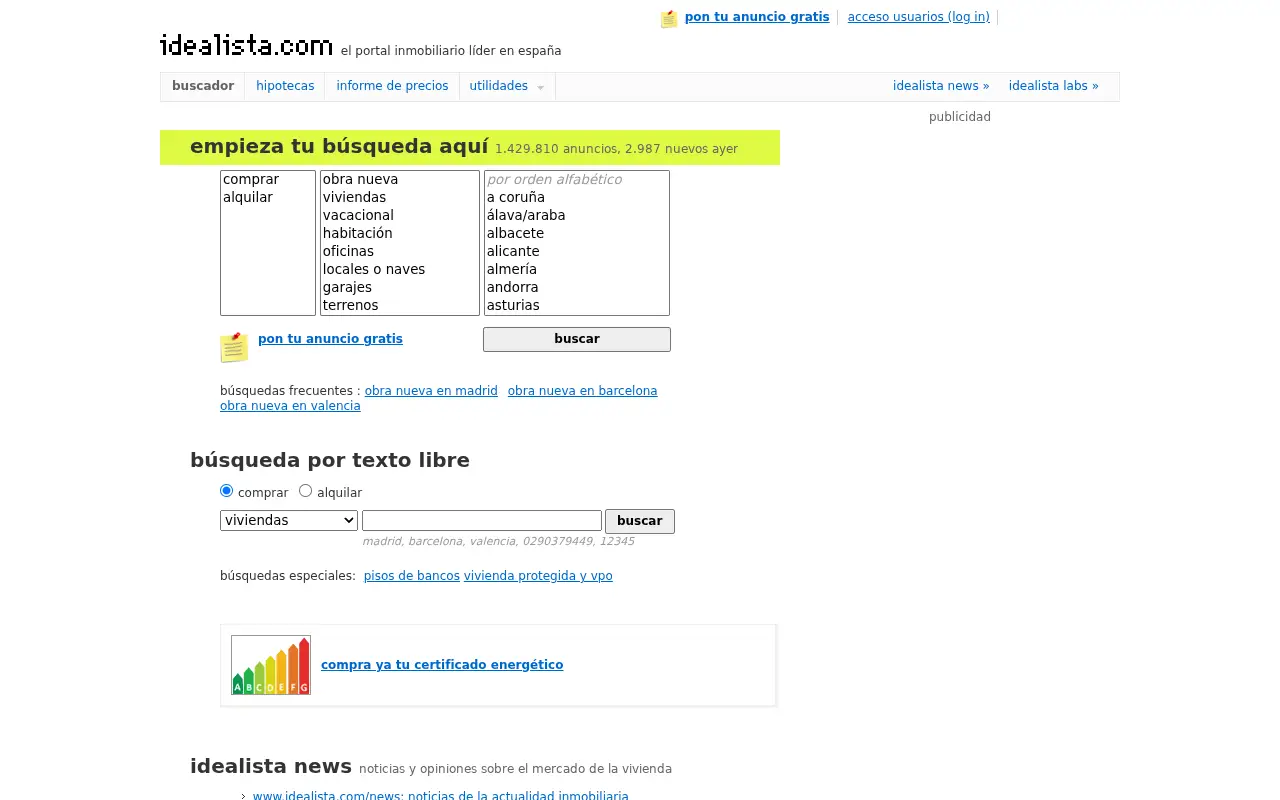Choose vacacional in property type list

point(400,216)
